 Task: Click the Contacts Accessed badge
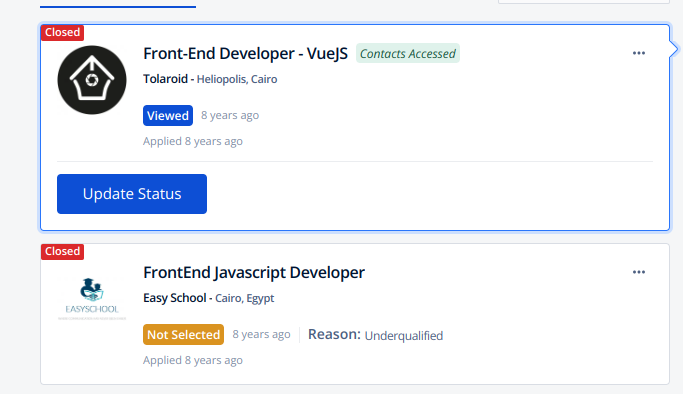[408, 54]
